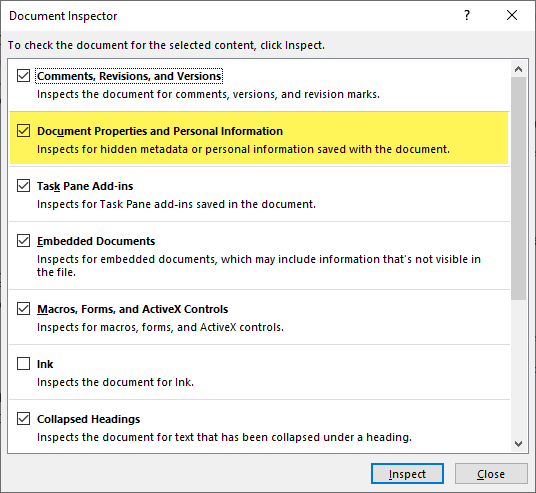Click the 'Embedded Documents' heading text
The image size is (536, 493).
96,241
